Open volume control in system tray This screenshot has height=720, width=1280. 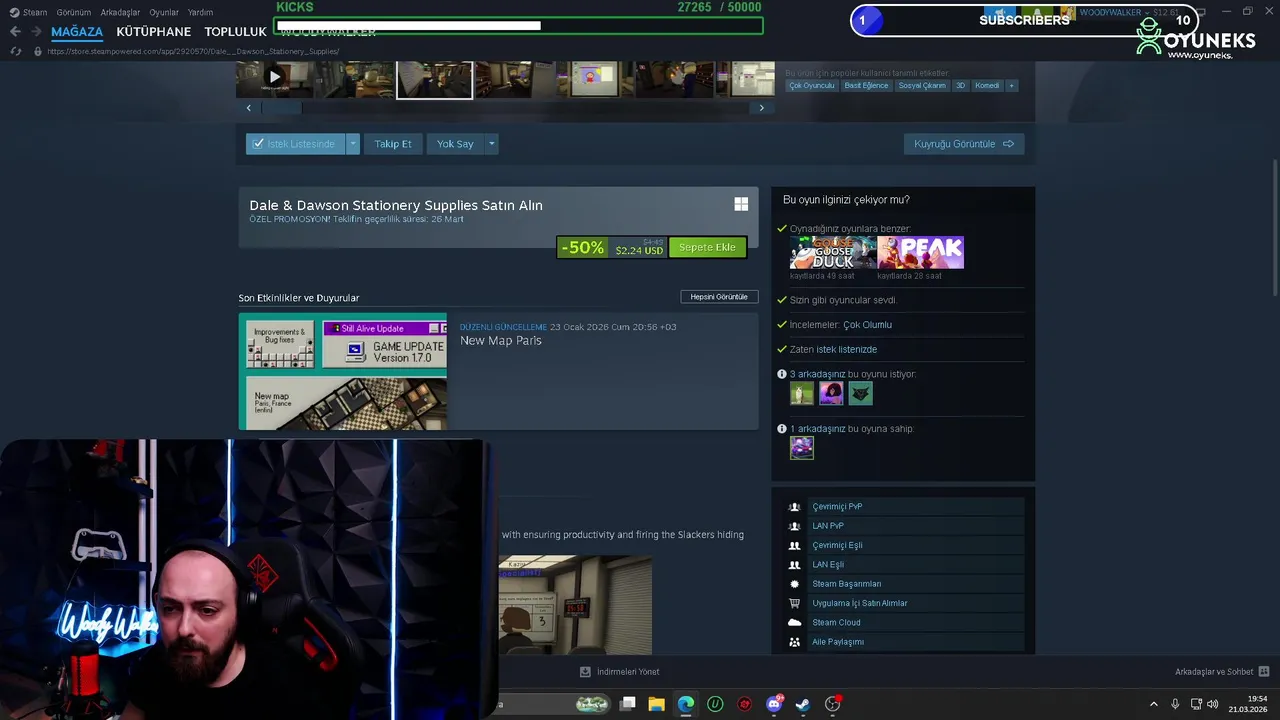click(1212, 704)
